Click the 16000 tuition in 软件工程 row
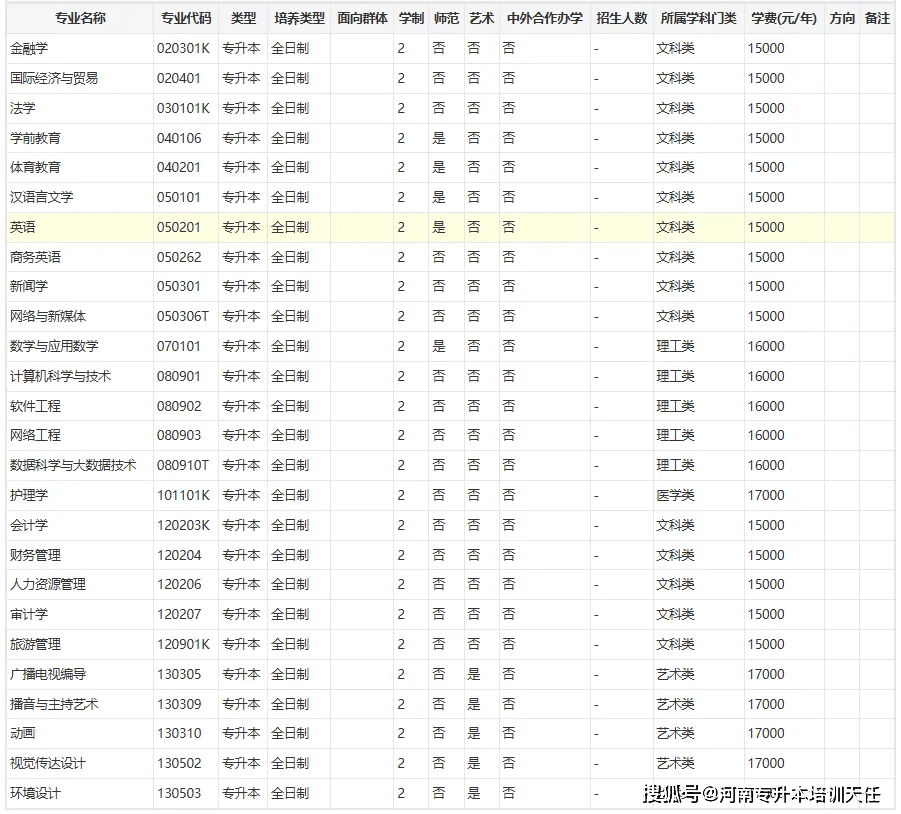 (766, 406)
